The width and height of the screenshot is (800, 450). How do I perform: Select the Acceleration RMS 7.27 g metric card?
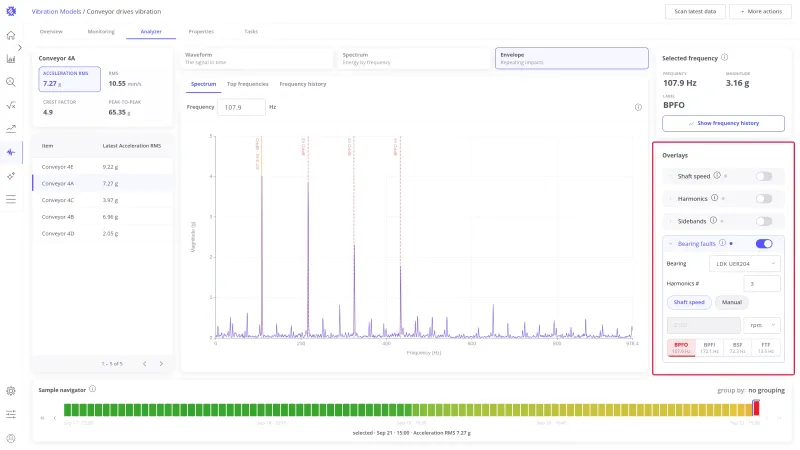pyautogui.click(x=69, y=79)
